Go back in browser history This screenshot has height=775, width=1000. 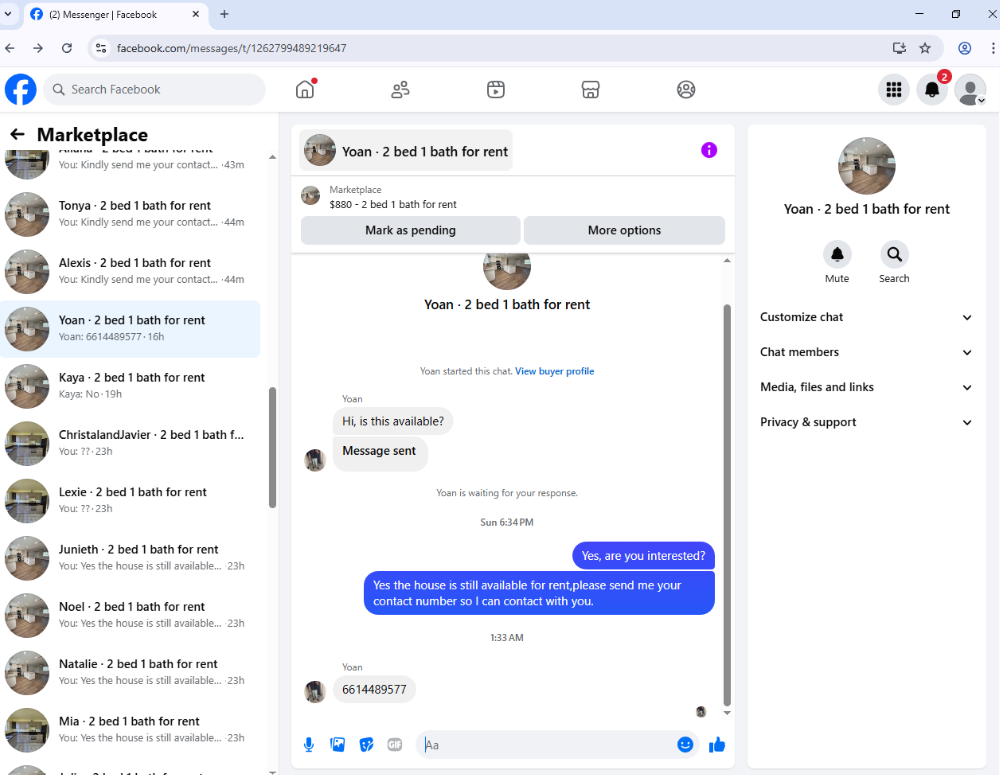(x=10, y=48)
